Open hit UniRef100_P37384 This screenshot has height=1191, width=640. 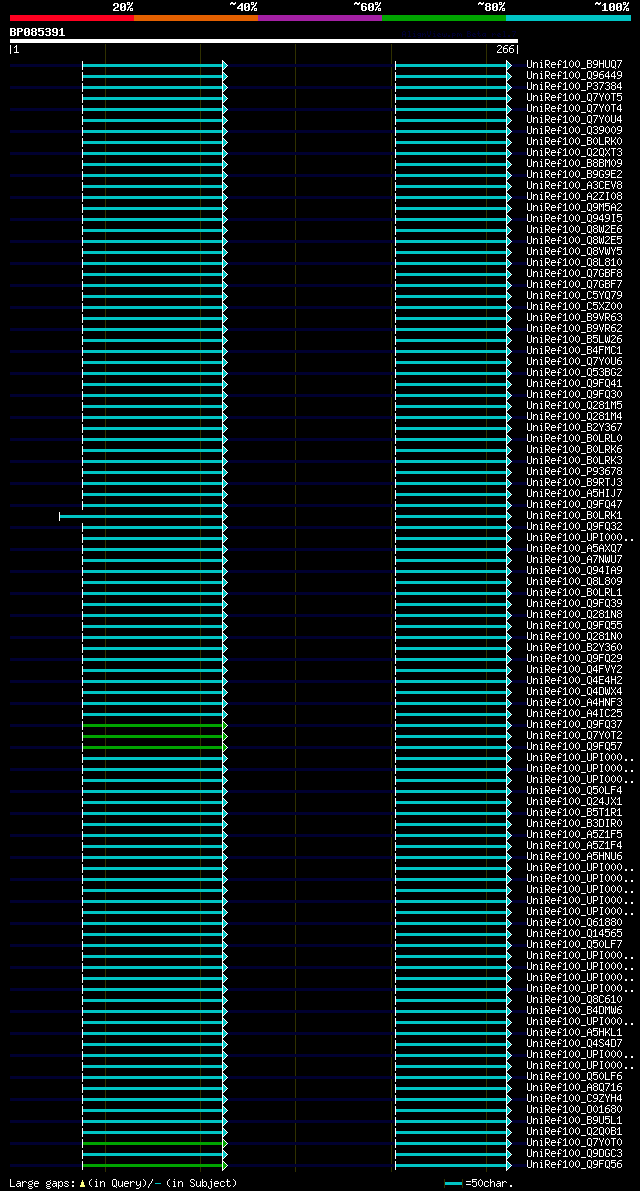[574, 87]
